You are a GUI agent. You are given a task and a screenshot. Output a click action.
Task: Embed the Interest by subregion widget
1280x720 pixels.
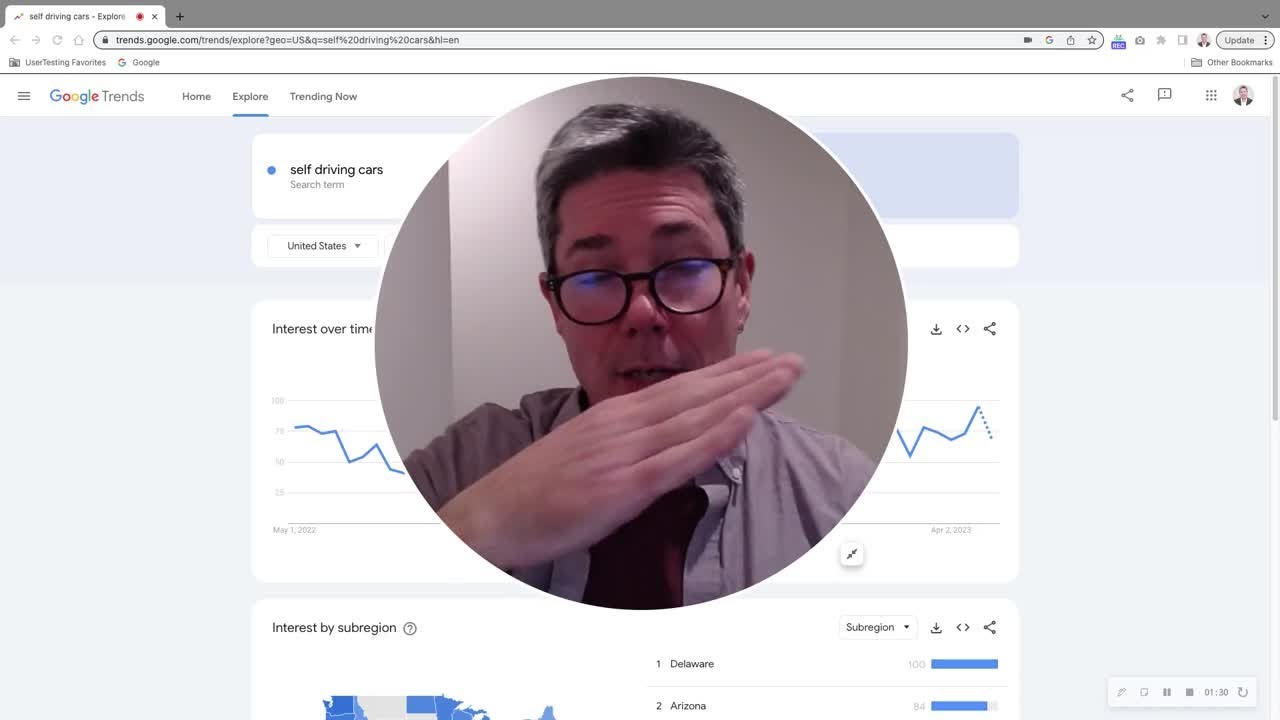[x=963, y=628]
